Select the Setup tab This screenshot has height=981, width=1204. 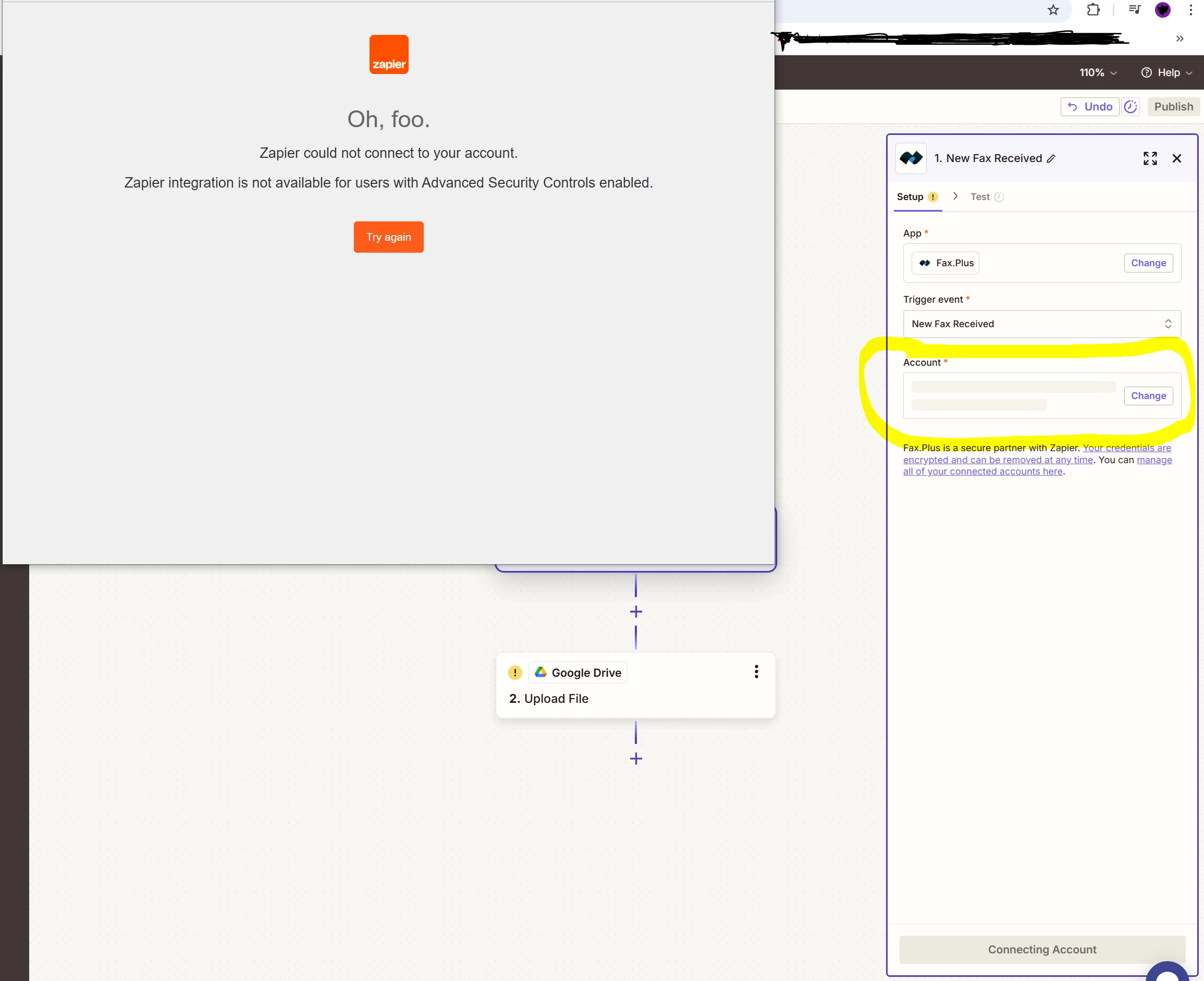(910, 196)
